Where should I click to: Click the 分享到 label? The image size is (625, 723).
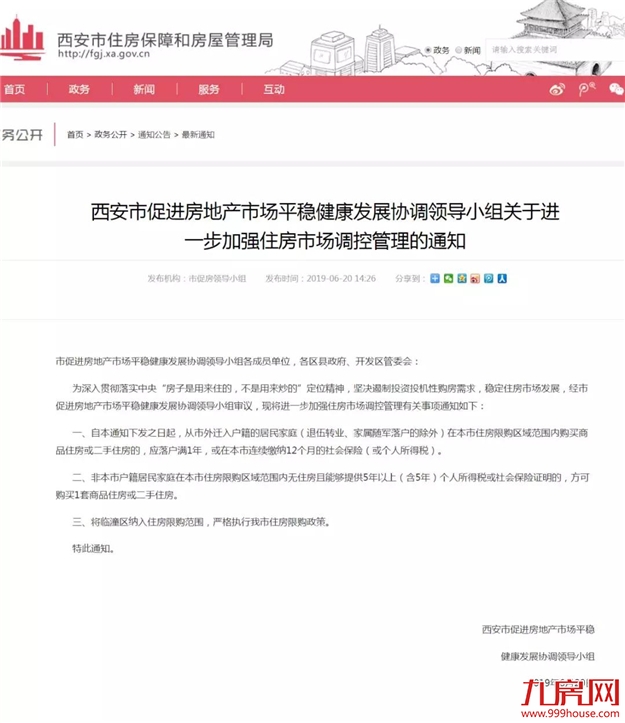coord(409,279)
